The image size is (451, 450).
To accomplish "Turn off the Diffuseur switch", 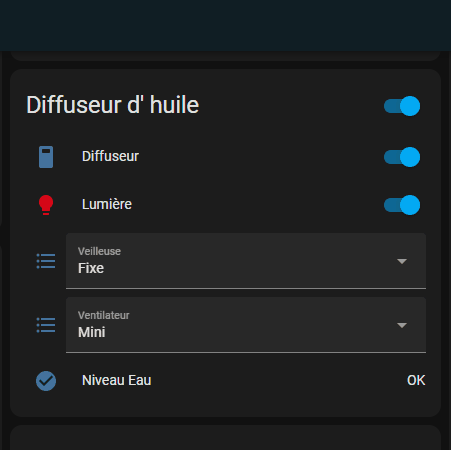I will click(402, 157).
